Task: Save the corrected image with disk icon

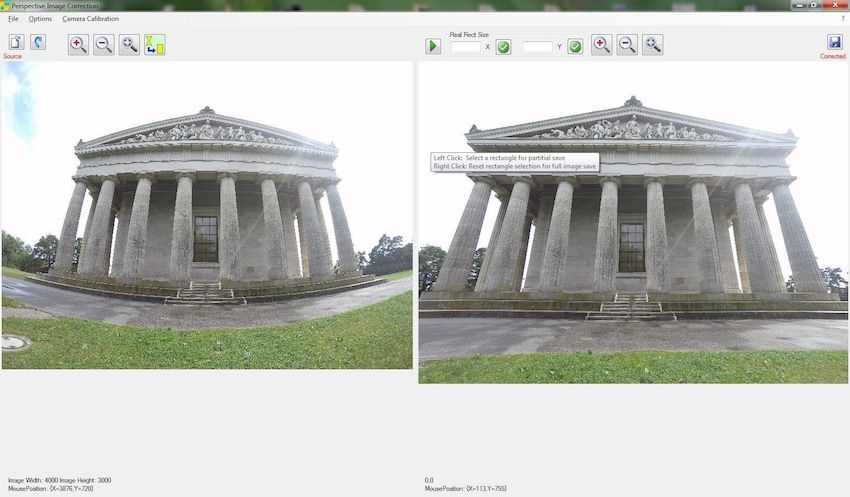Action: coord(834,42)
